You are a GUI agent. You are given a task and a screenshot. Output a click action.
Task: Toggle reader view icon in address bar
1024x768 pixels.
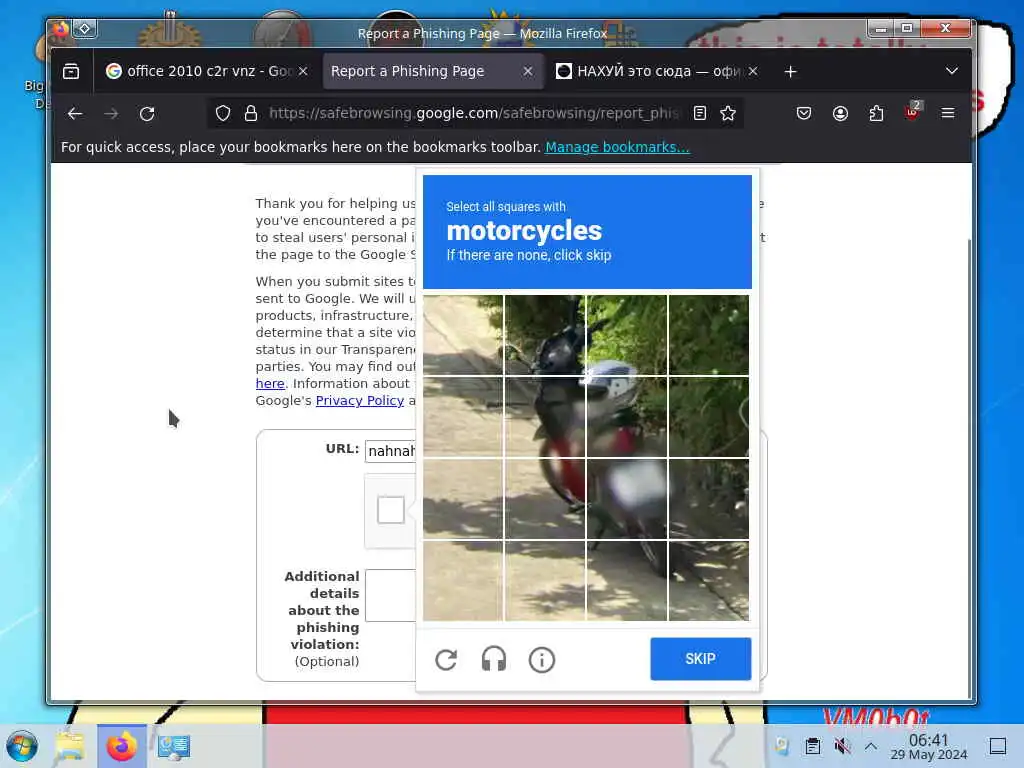point(699,114)
